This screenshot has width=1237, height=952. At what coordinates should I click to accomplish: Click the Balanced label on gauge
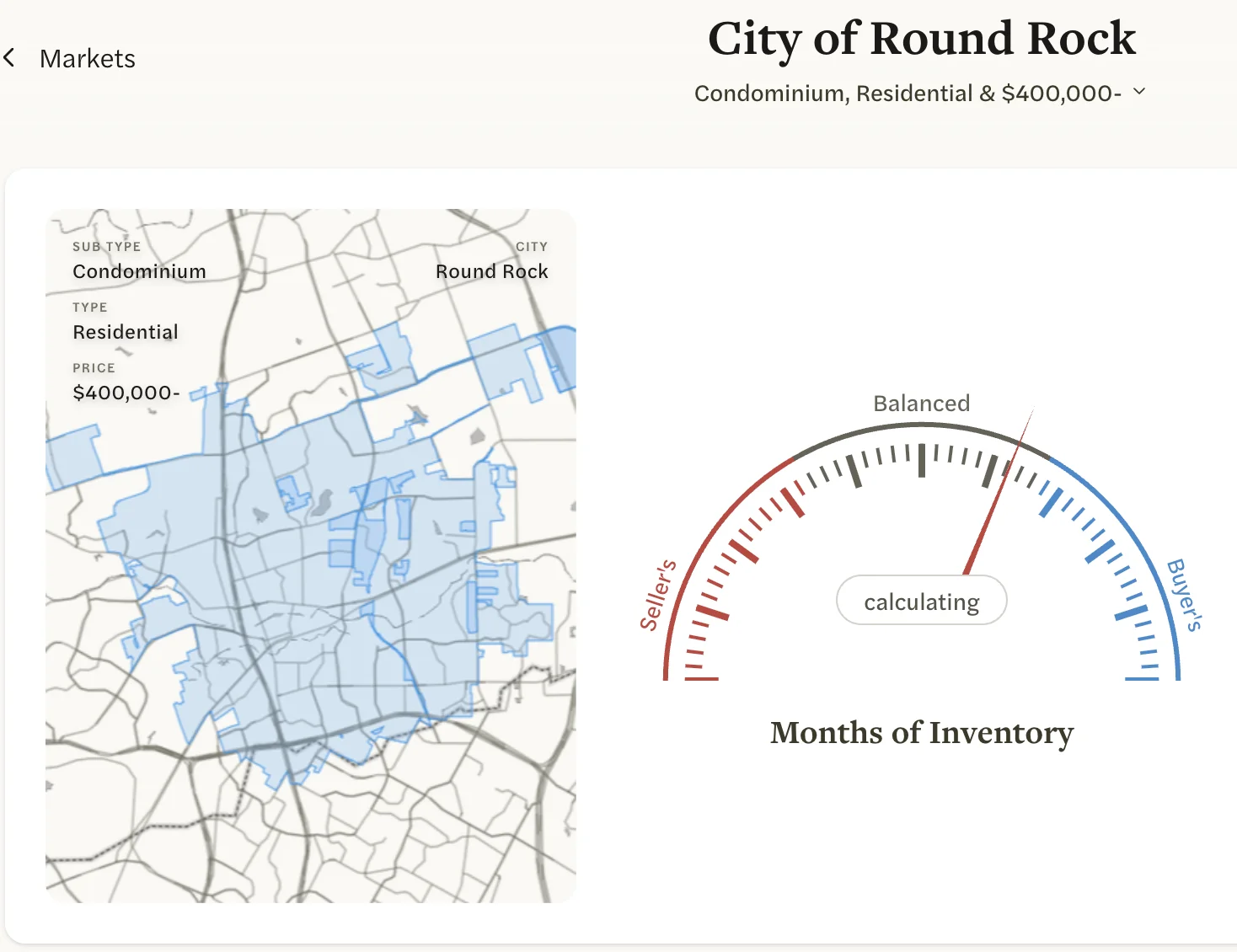tap(921, 403)
